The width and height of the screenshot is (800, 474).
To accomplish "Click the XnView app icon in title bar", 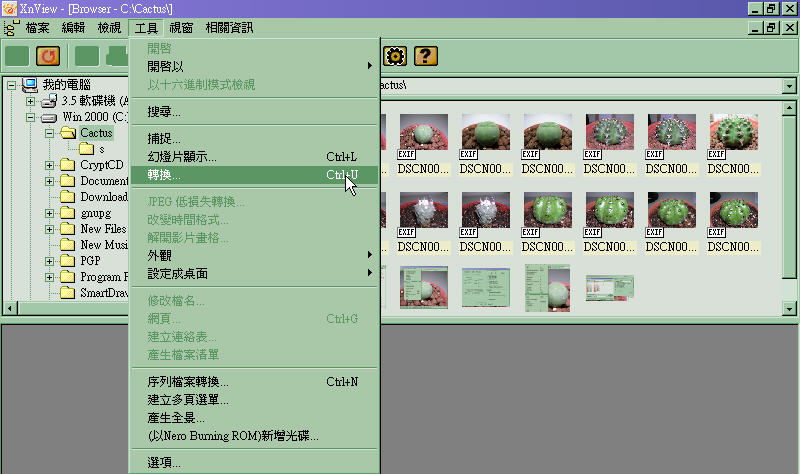I will tap(9, 9).
